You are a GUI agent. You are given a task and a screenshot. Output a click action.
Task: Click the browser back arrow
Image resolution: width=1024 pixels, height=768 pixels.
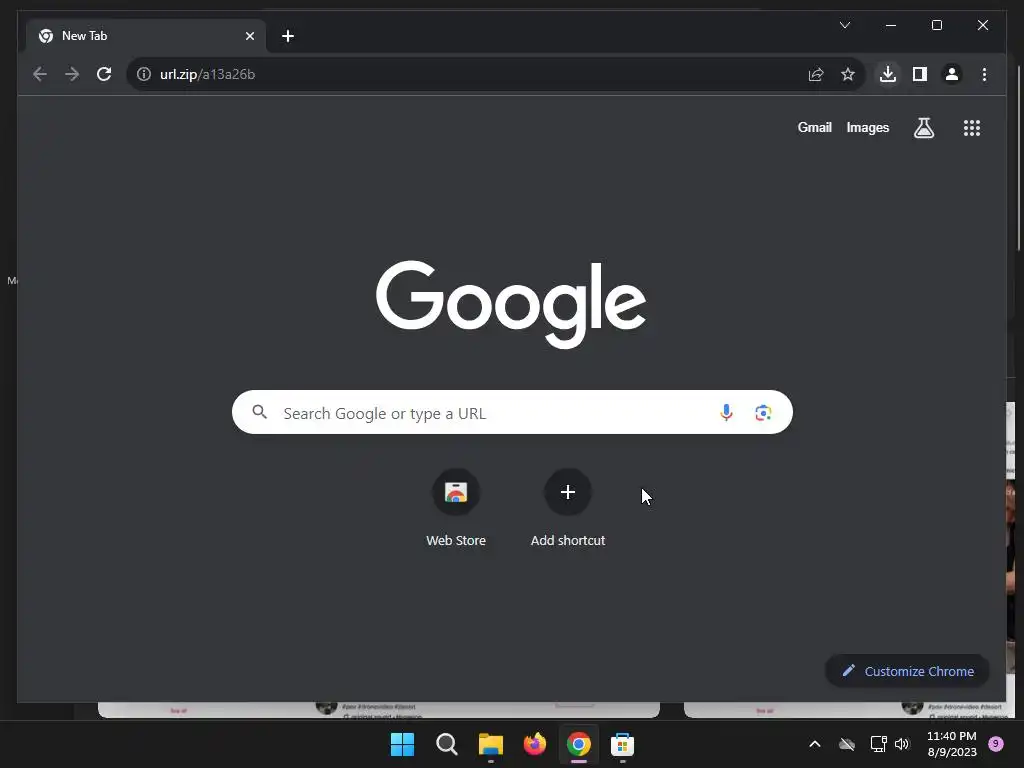pyautogui.click(x=40, y=74)
